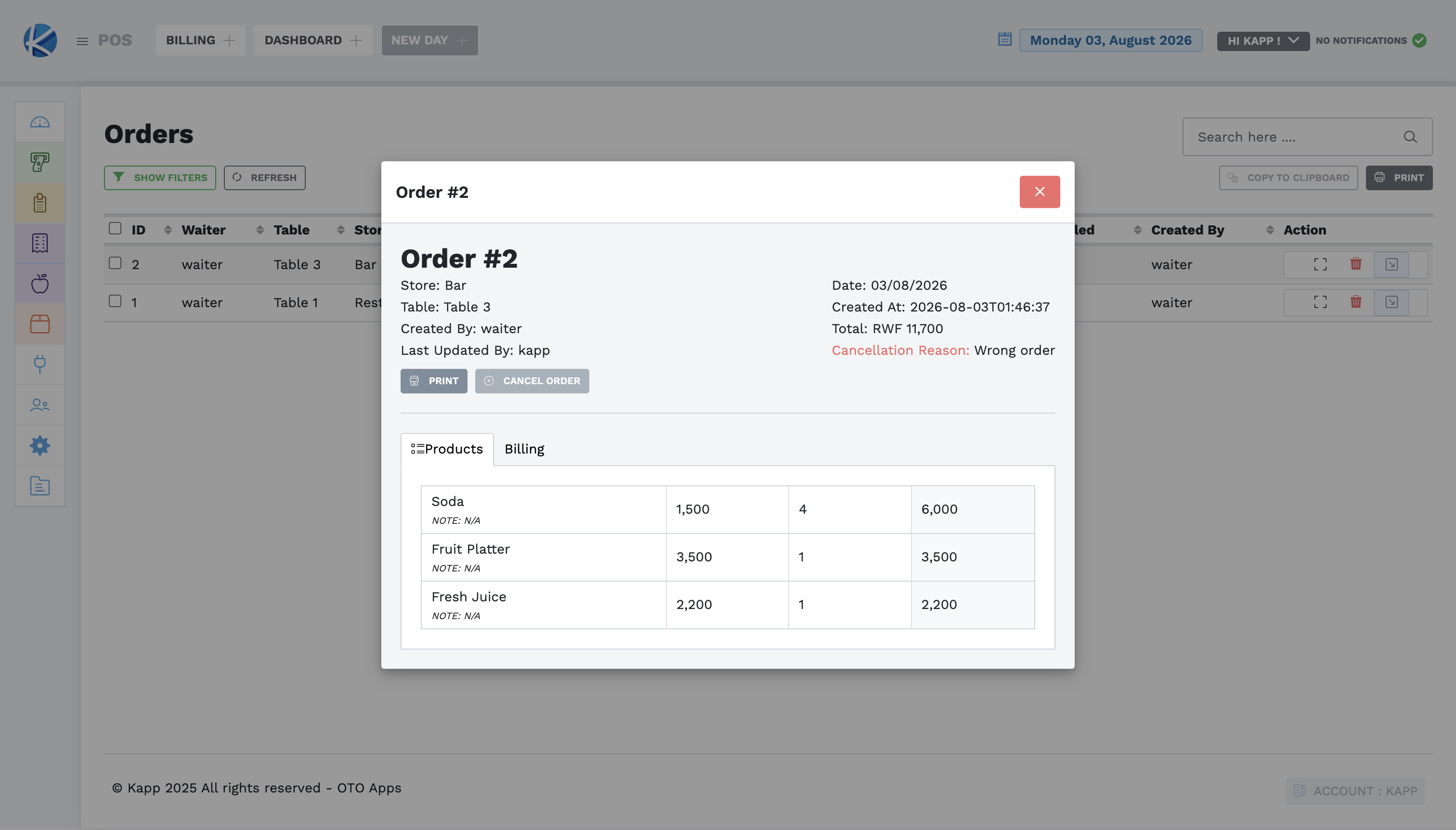Image resolution: width=1456 pixels, height=830 pixels.
Task: Open the BILLING tab
Action: 201,40
